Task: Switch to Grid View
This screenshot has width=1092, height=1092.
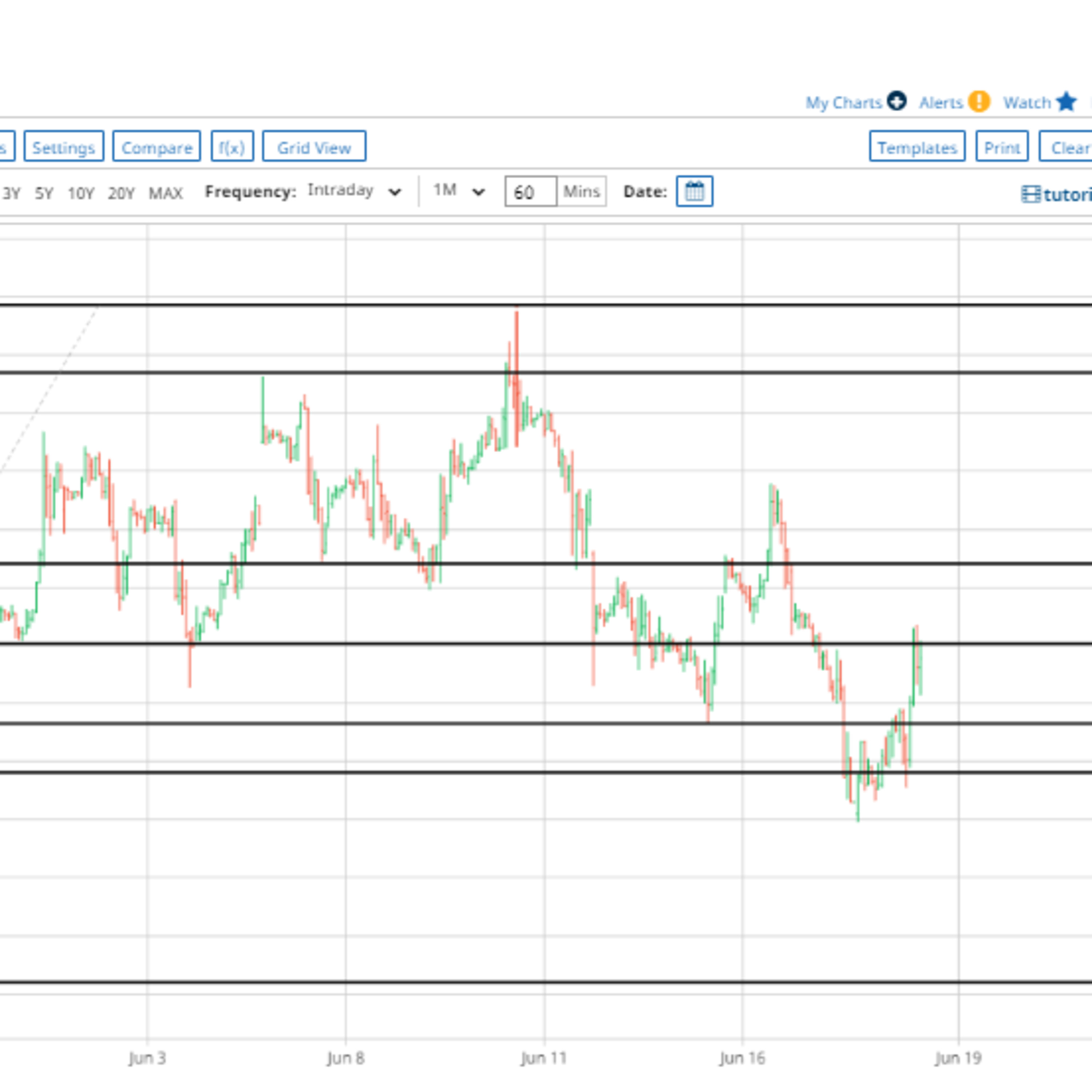Action: 314,146
